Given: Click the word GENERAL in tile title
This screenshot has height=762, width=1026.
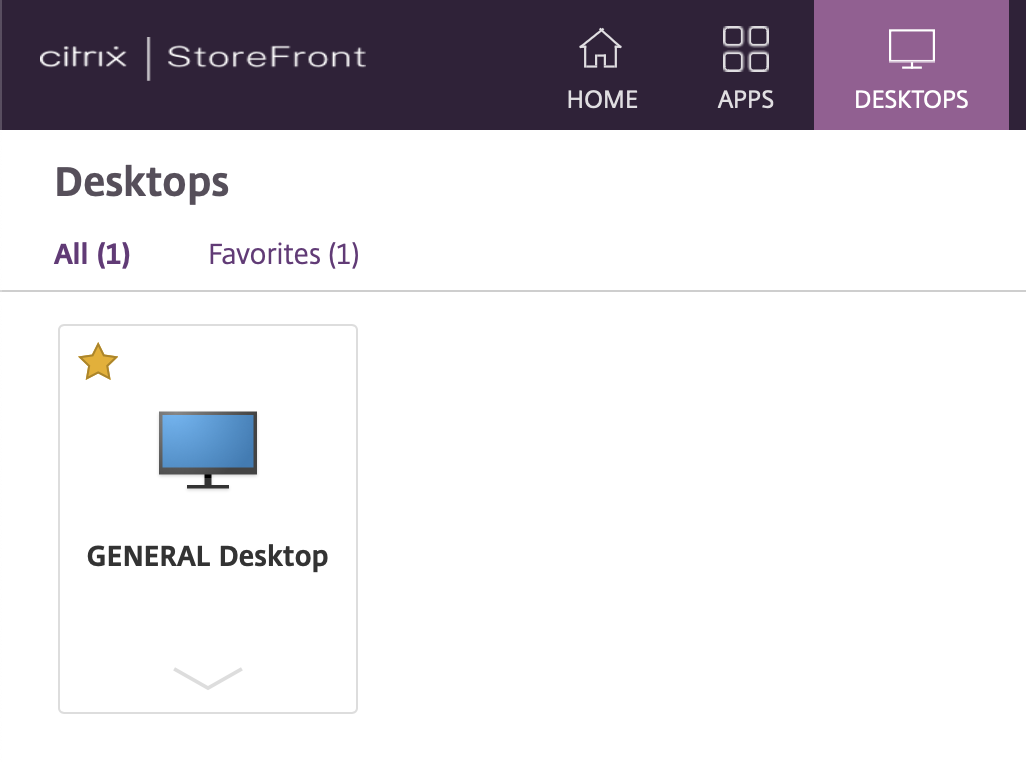Looking at the screenshot, I should tap(149, 556).
